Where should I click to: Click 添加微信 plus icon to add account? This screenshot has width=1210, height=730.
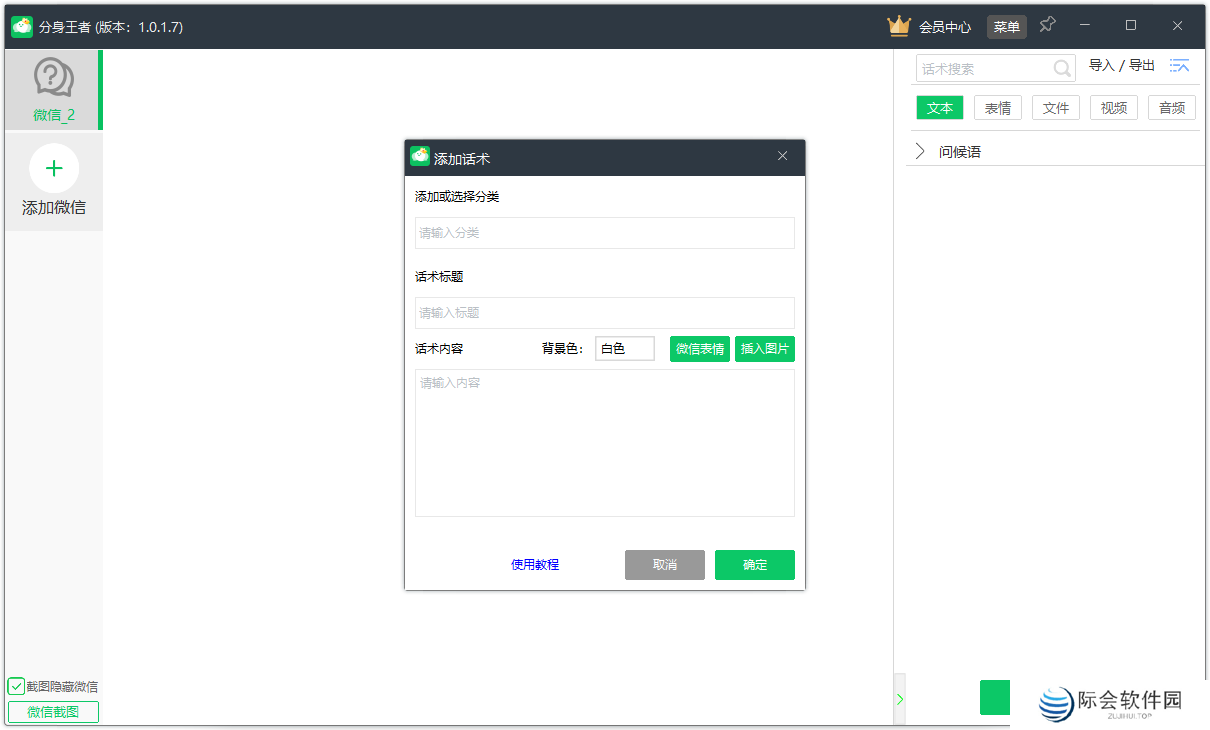coord(53,167)
